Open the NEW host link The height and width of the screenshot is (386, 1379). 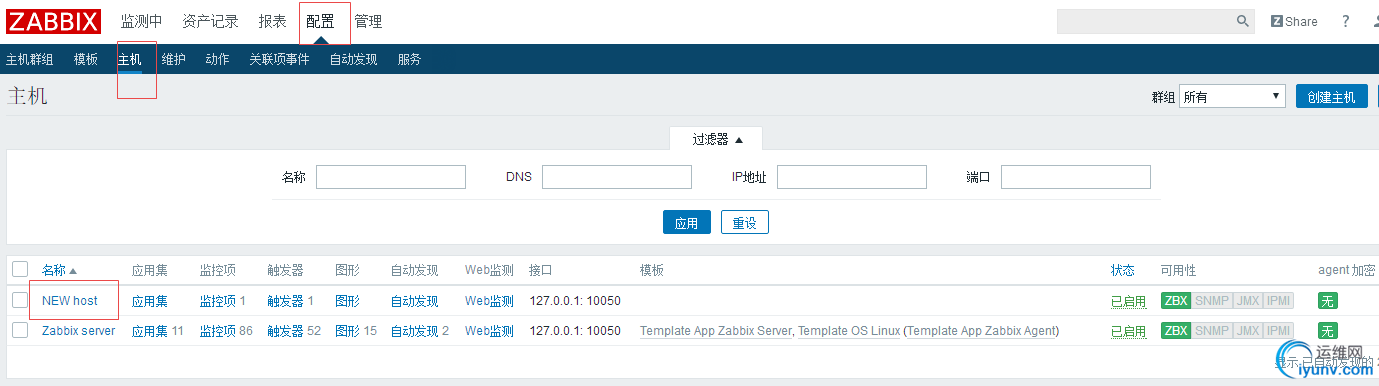pos(70,300)
